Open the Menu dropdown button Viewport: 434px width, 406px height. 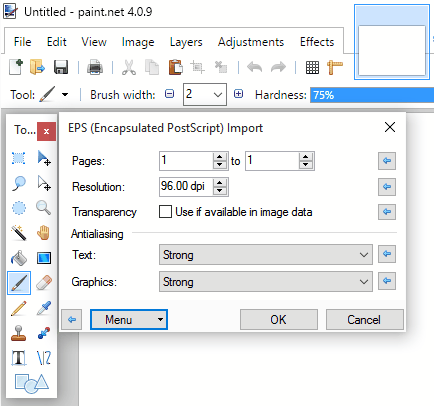tap(129, 319)
